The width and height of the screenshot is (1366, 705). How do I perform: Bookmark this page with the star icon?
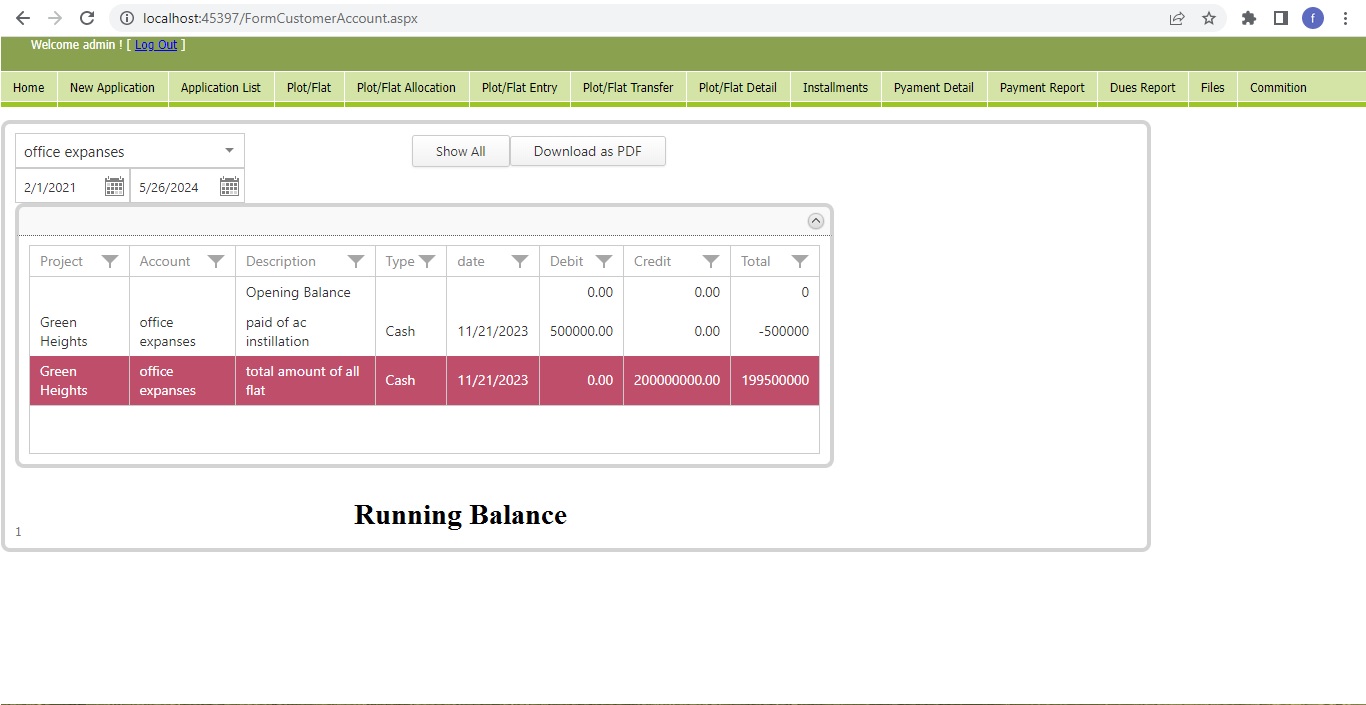pyautogui.click(x=1208, y=18)
